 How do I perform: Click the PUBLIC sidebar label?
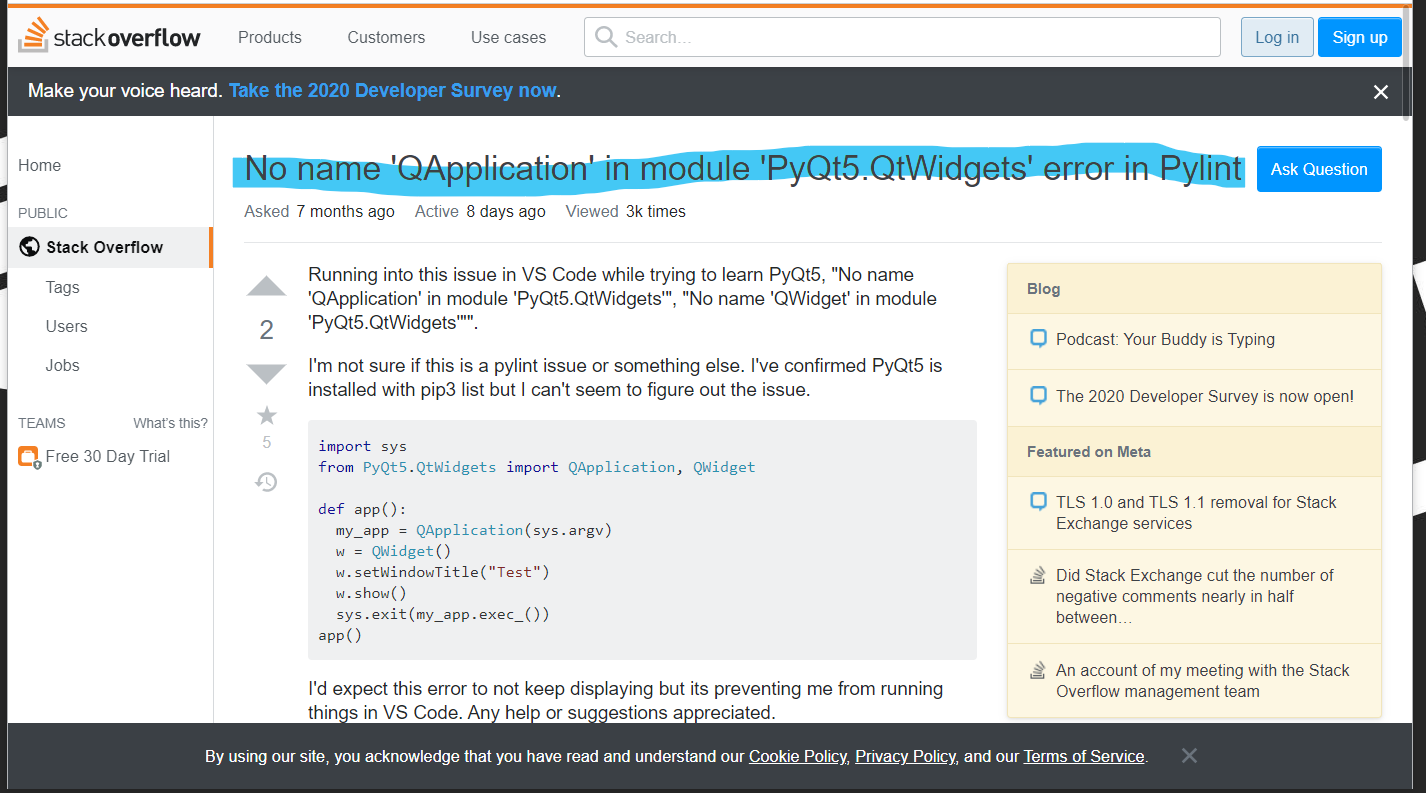(x=43, y=213)
